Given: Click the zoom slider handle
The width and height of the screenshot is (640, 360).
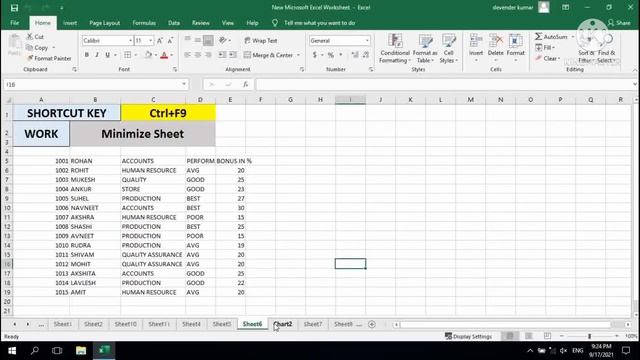Looking at the screenshot, I should 589,336.
